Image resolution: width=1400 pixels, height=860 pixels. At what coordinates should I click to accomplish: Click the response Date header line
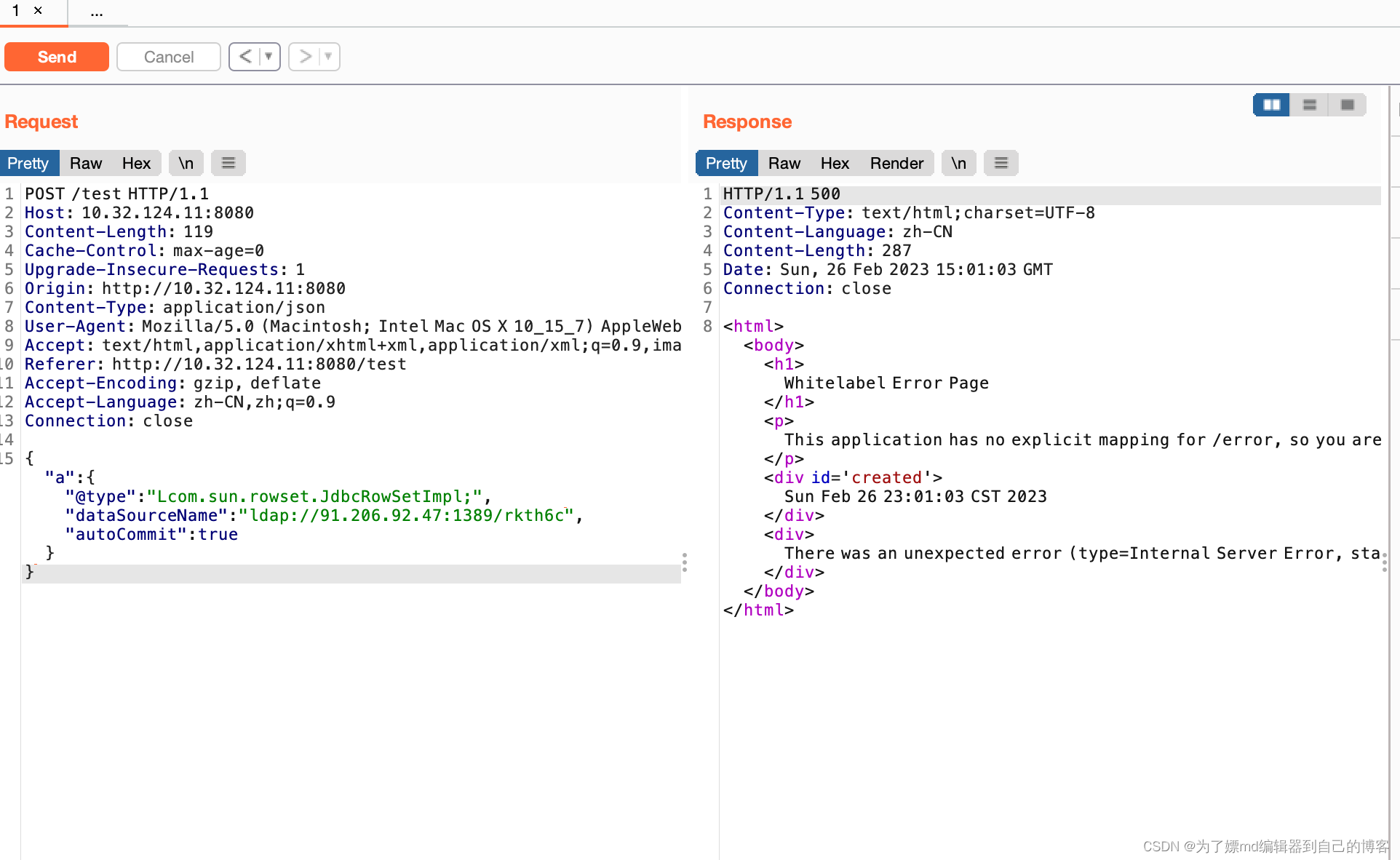pyautogui.click(x=888, y=269)
